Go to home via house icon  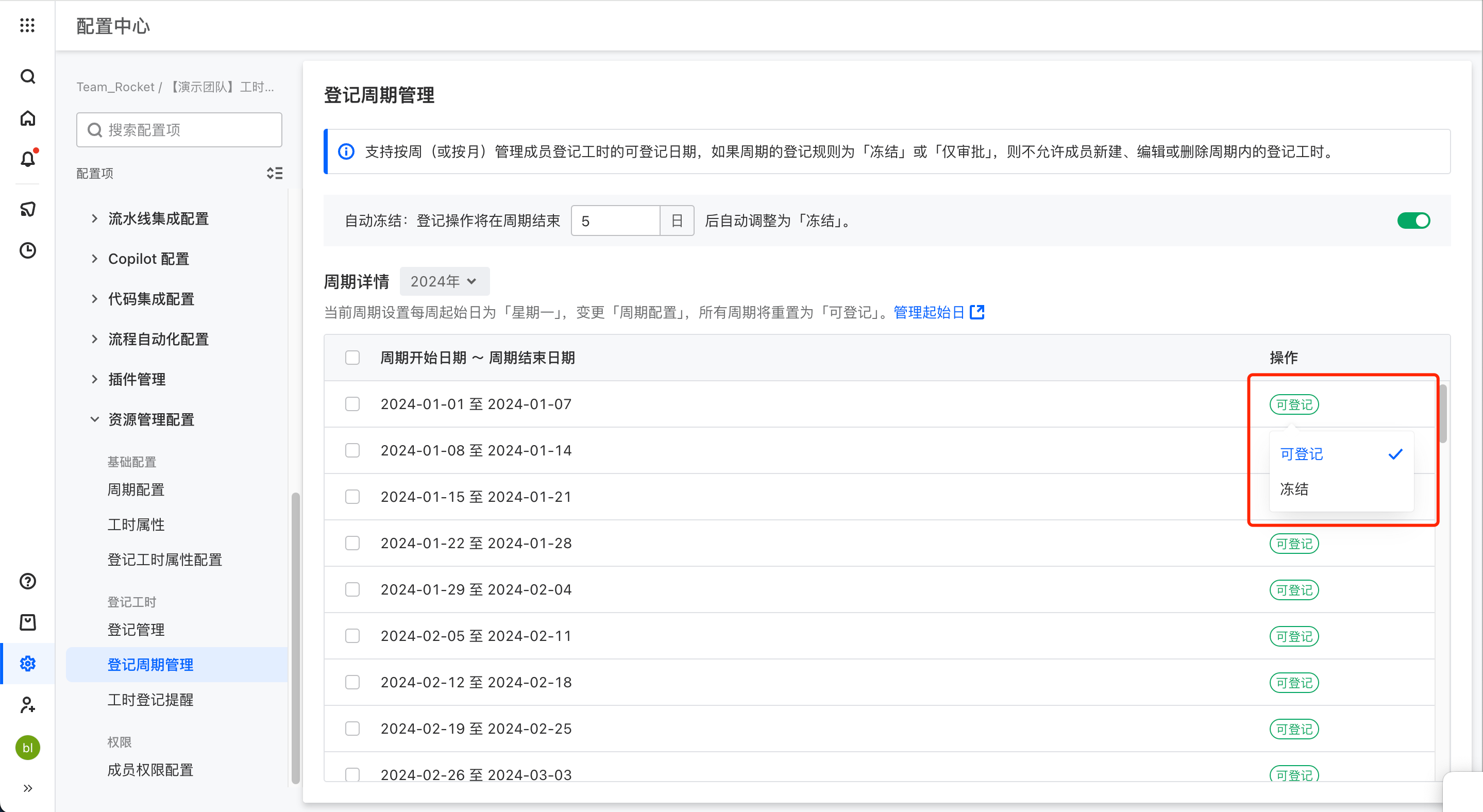(x=27, y=119)
